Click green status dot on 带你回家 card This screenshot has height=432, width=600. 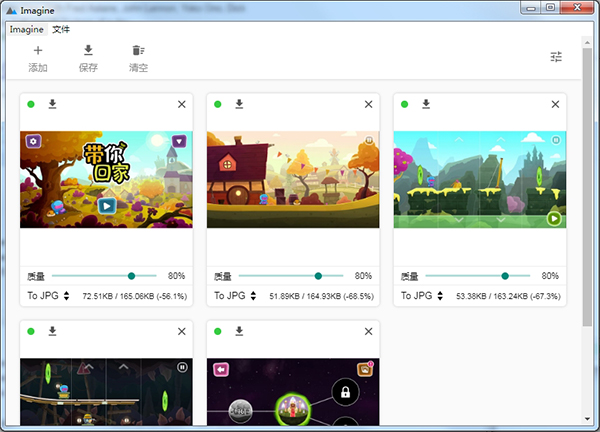31,104
